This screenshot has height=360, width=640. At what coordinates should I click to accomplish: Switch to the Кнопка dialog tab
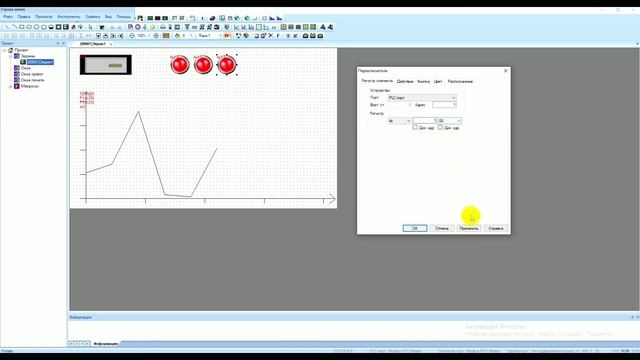[x=424, y=82]
